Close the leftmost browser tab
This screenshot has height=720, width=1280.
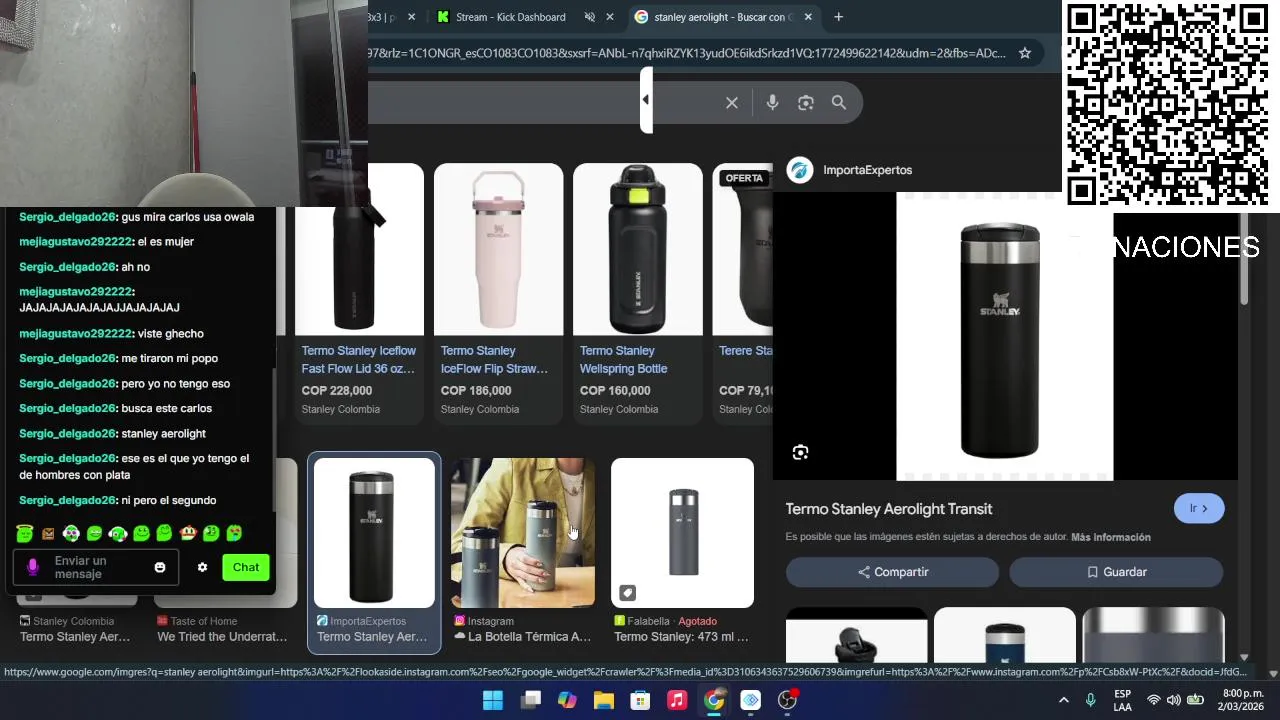tap(411, 17)
